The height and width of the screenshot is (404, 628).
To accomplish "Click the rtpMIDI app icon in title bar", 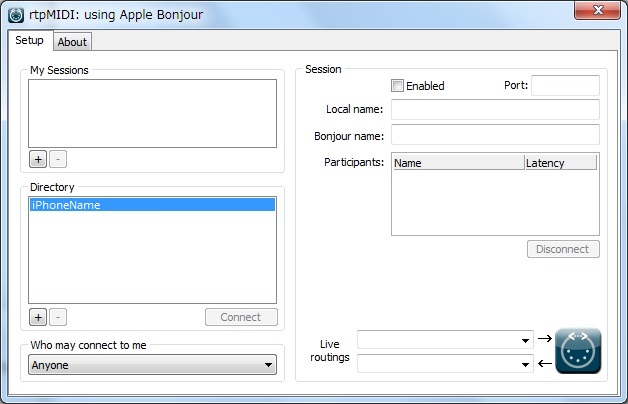I will tap(16, 15).
